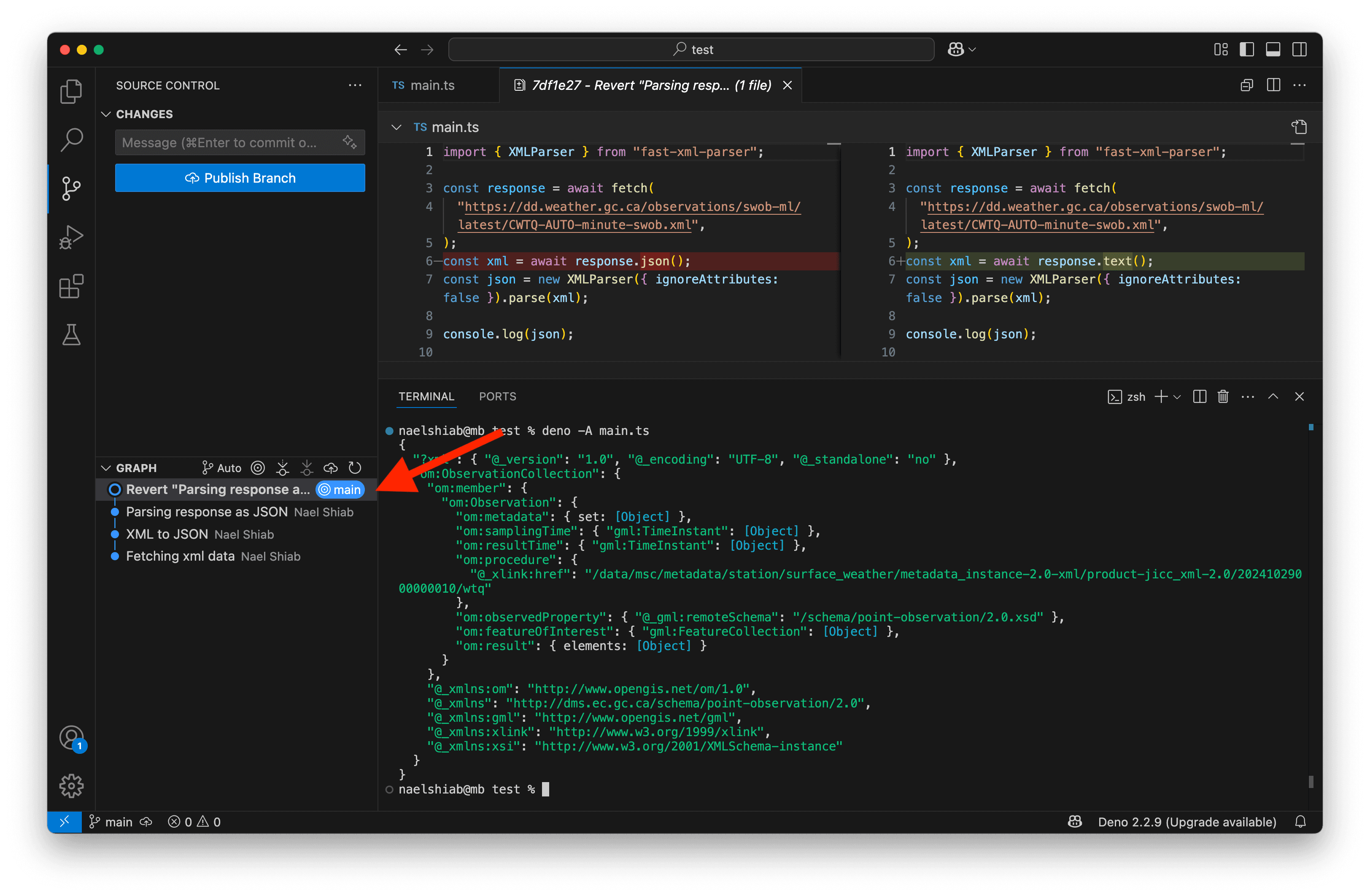The image size is (1370, 896).
Task: Close the terminal panel
Action: point(1299,396)
